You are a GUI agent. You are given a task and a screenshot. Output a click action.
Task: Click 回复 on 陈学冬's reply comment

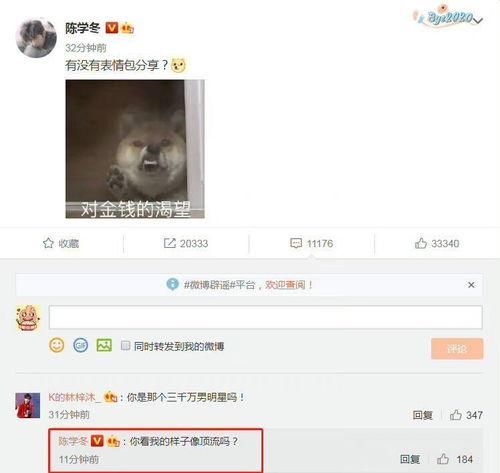coord(410,459)
